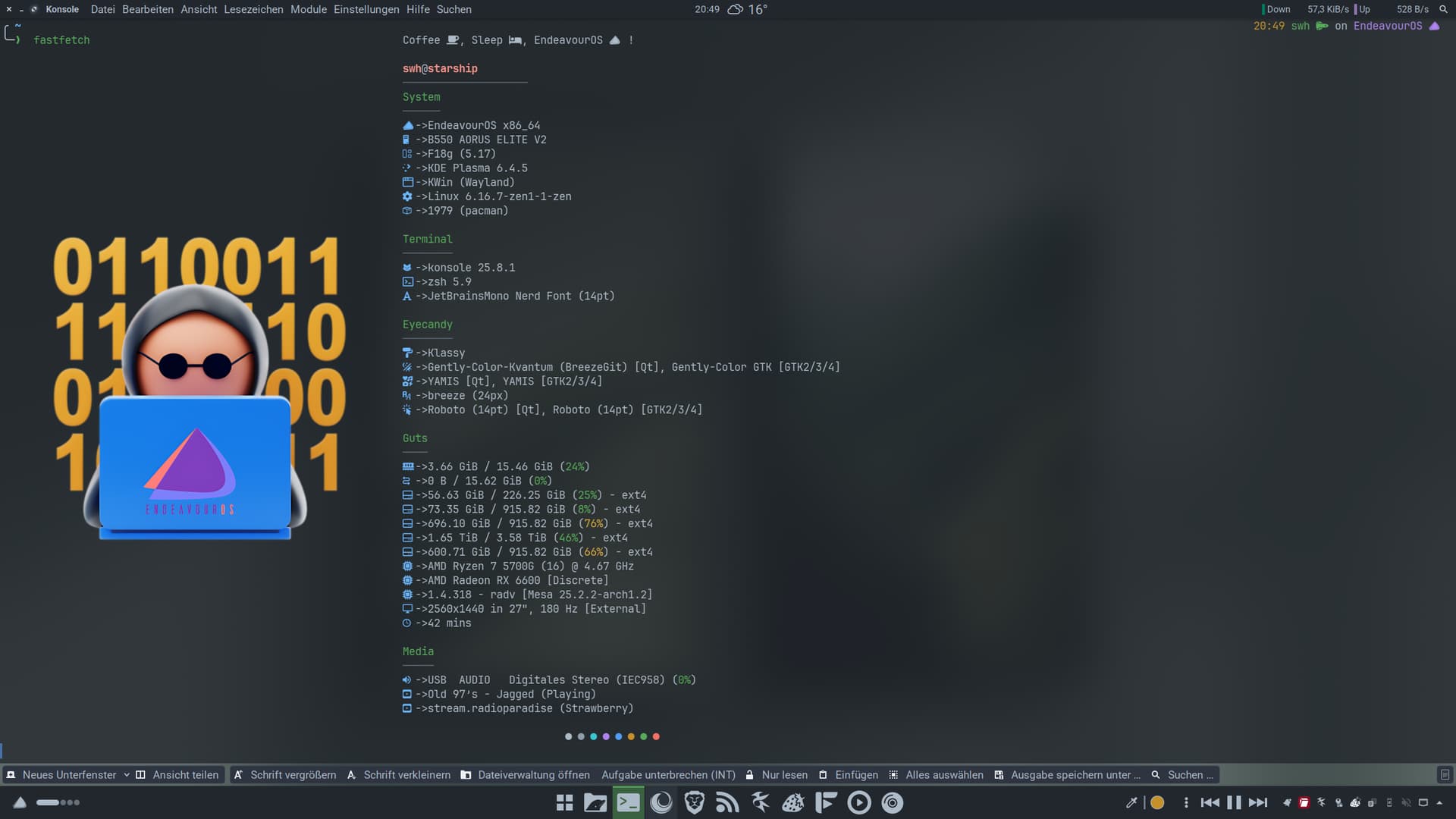This screenshot has height=819, width=1456.
Task: Show hidden system tray icons arrow
Action: click(x=1439, y=802)
